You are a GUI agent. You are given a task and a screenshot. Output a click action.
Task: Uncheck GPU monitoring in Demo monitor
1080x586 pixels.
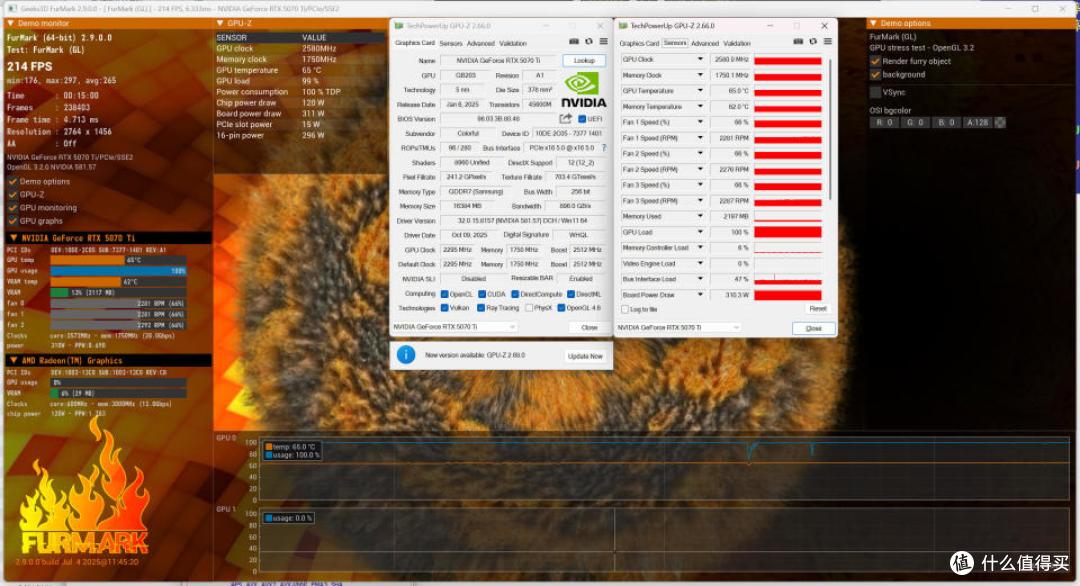tap(12, 208)
